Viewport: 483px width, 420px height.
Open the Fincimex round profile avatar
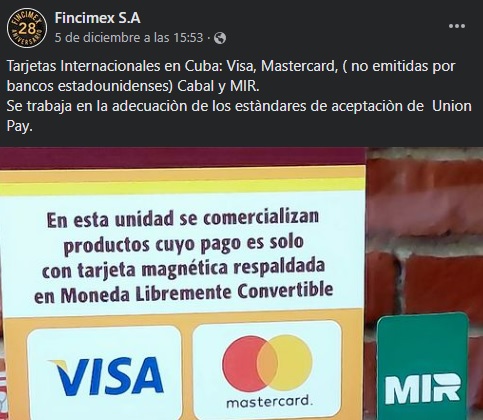[27, 28]
